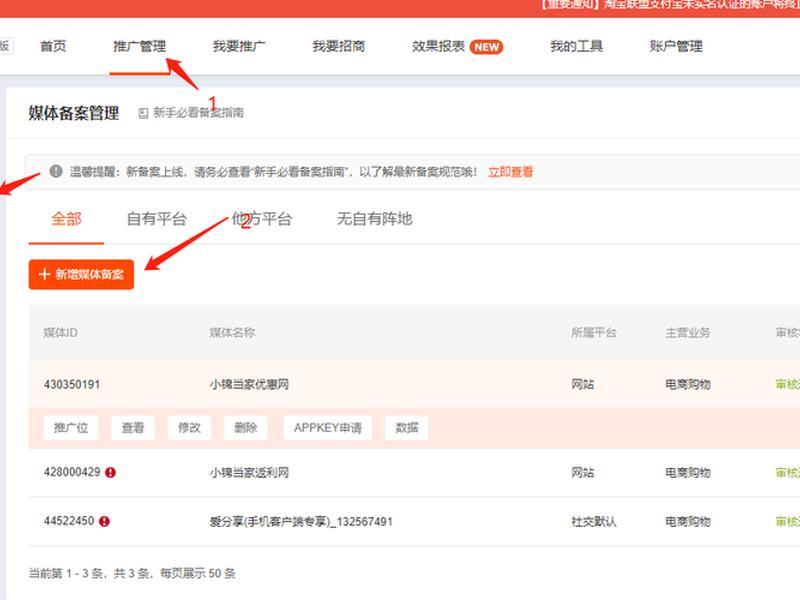Click the APPKEY申请 button
This screenshot has width=800, height=600.
pos(328,428)
